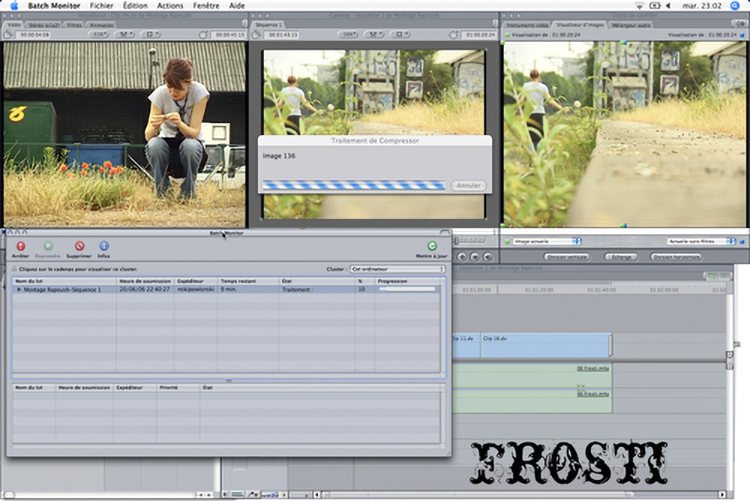
Task: Click the Batch Monitor toolbar toggle pill button
Action: (445, 233)
